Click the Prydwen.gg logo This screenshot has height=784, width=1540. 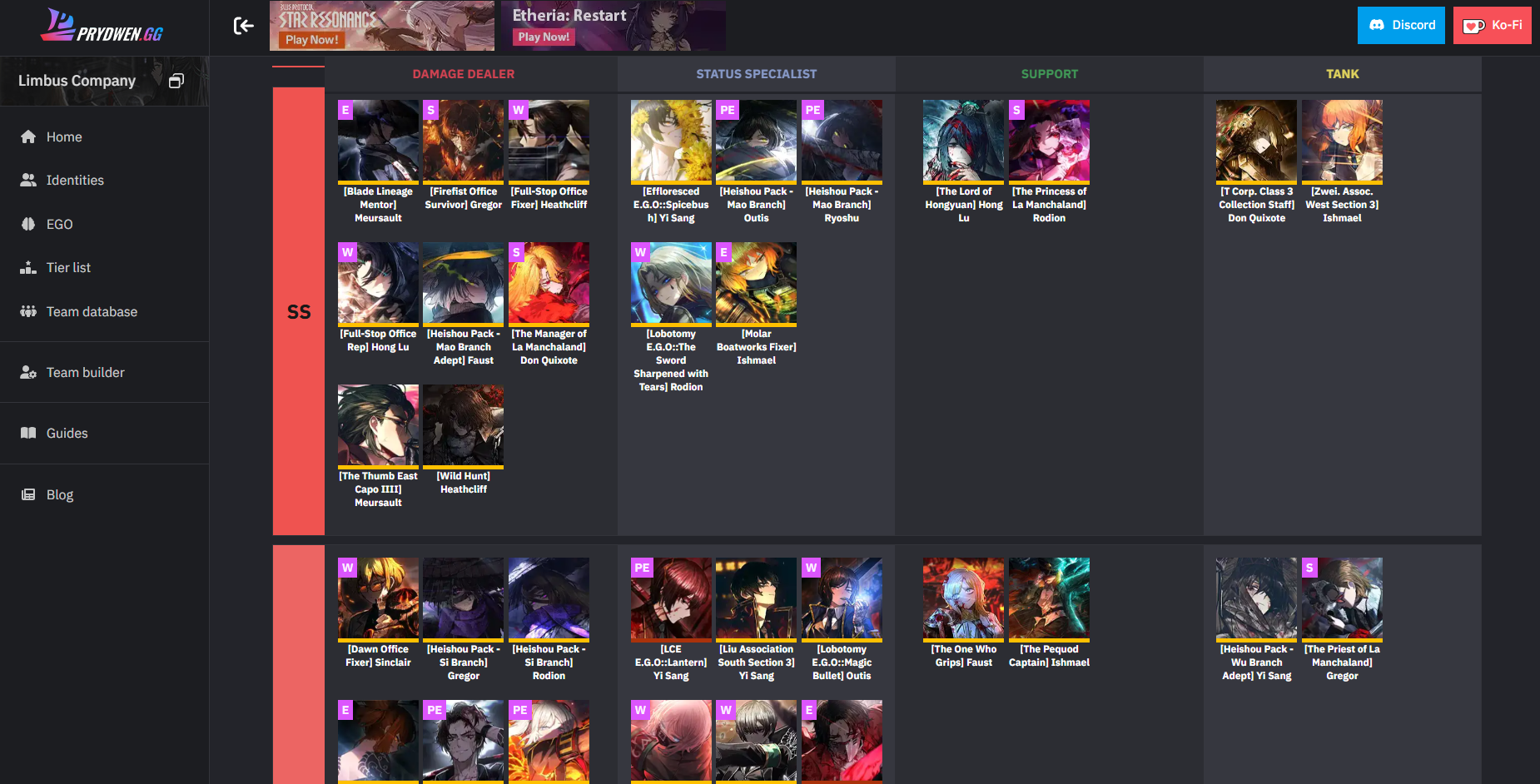[102, 25]
